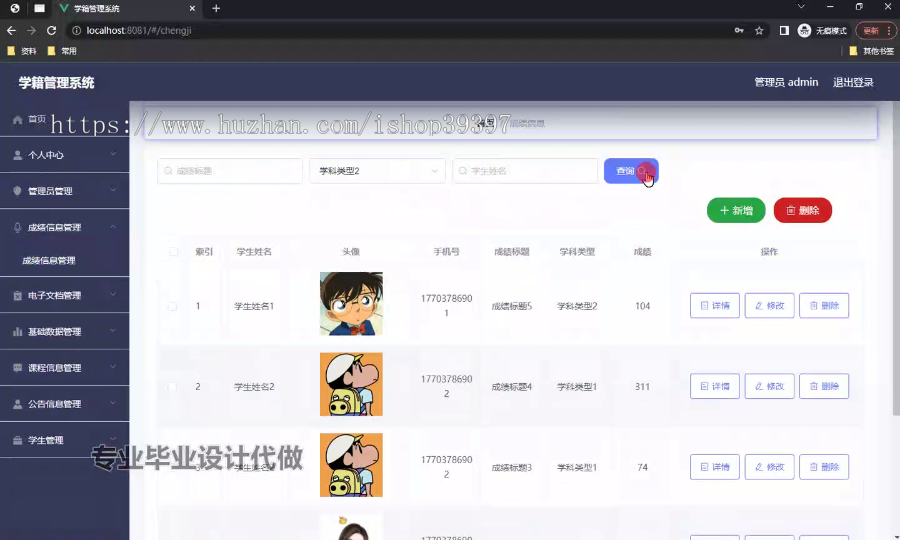Click 删除 for 成绩标题4 row
The height and width of the screenshot is (540, 900).
pos(824,386)
